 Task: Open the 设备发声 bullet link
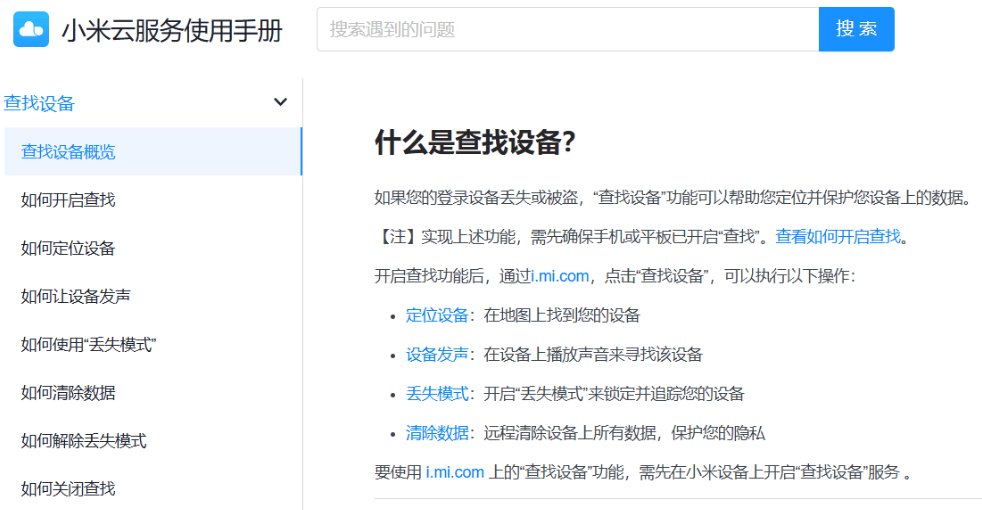point(437,355)
